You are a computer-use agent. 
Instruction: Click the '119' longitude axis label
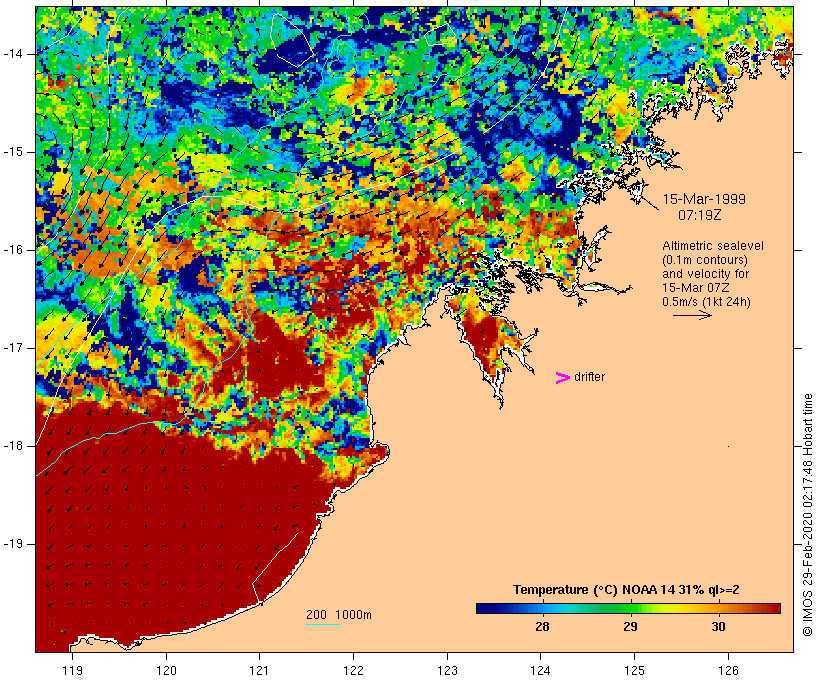(x=73, y=670)
